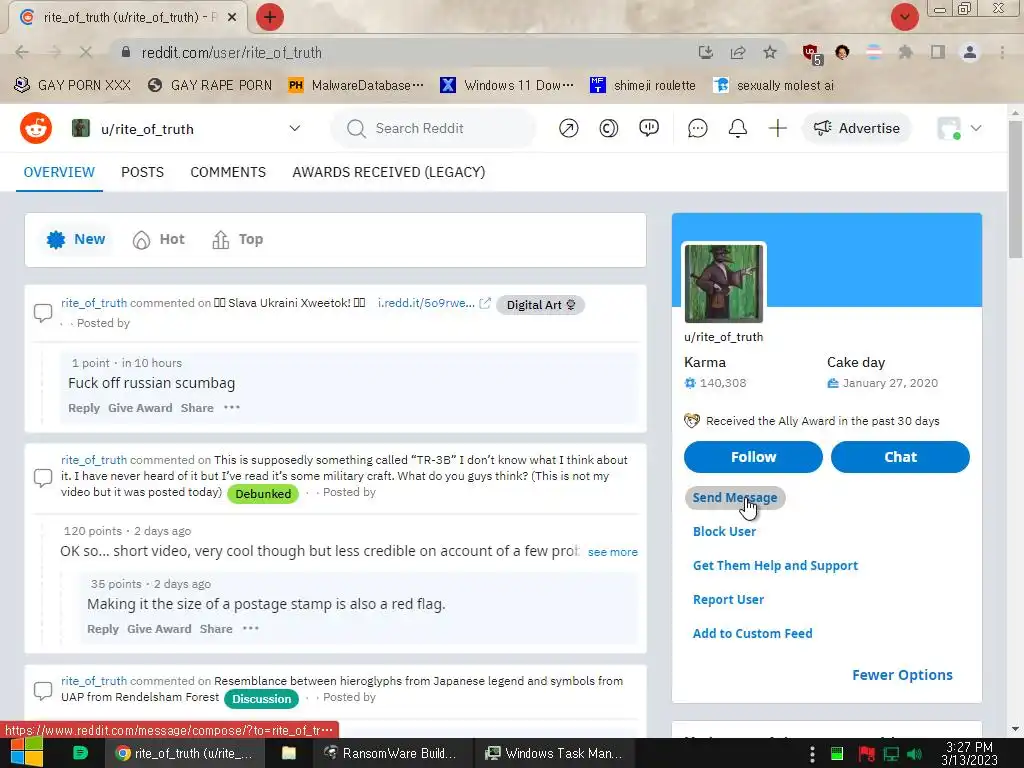Open the tab search dropdown button
Image resolution: width=1024 pixels, height=768 pixels.
(x=904, y=17)
